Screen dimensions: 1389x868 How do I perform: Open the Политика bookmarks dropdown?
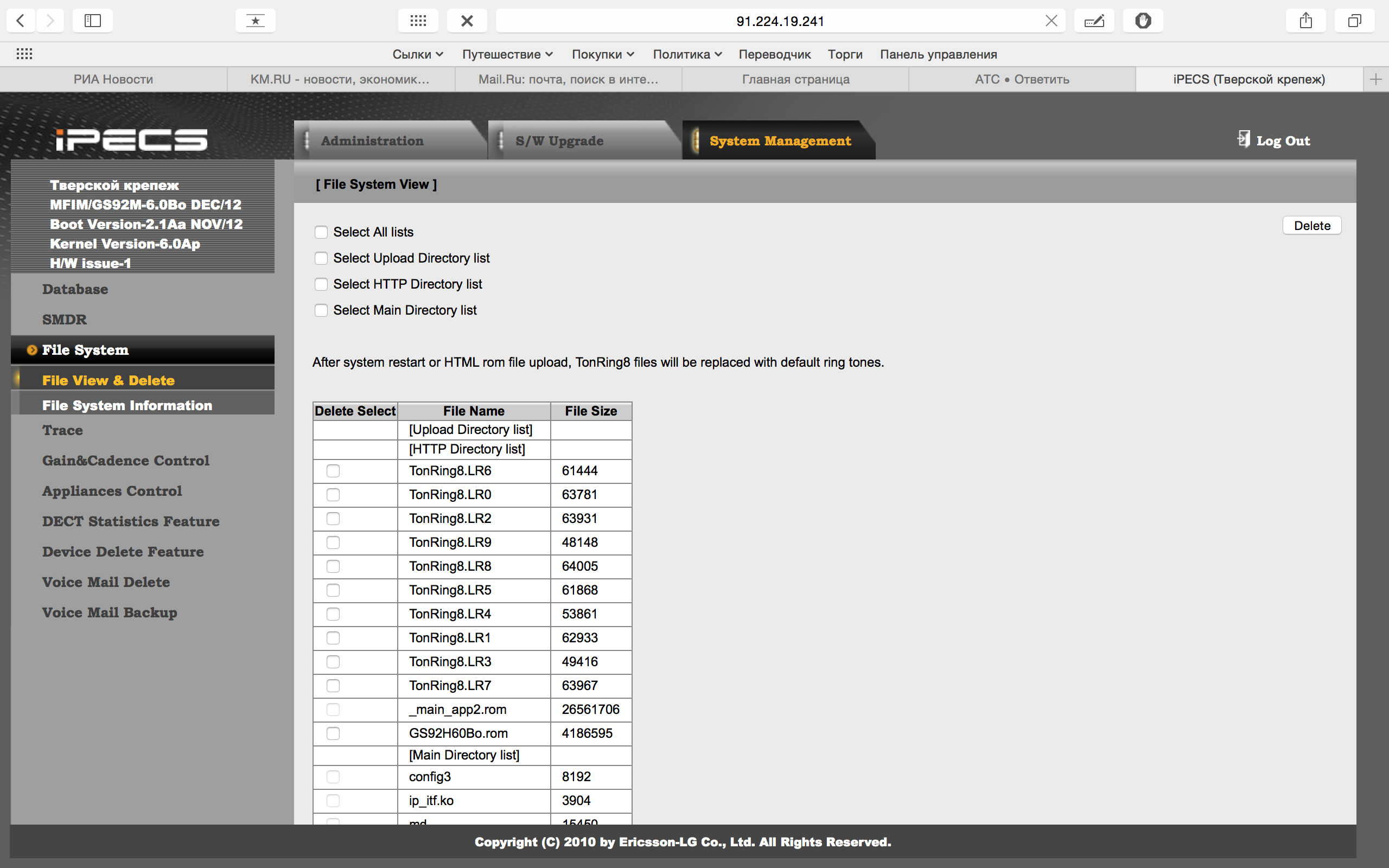click(686, 54)
